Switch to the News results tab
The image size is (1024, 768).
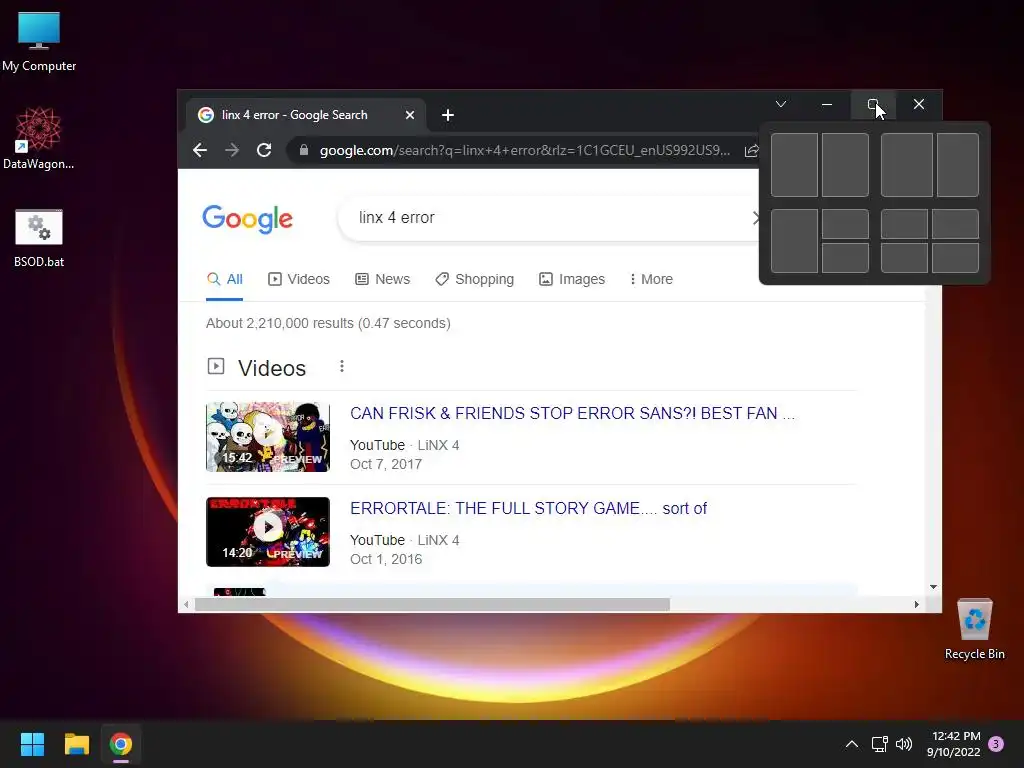(382, 280)
